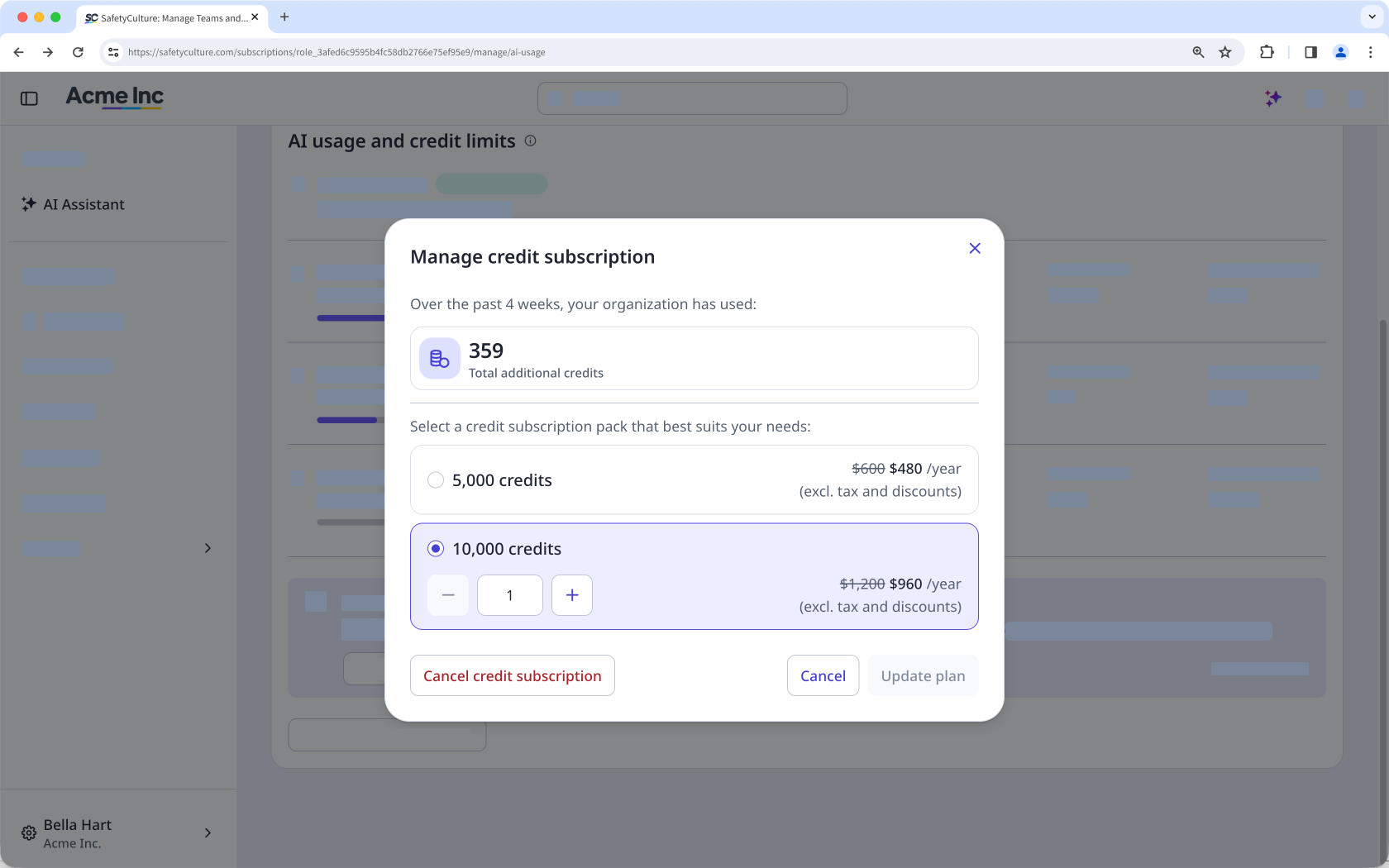The image size is (1389, 868).
Task: Click the zoom magnifier icon in address bar
Action: [x=1198, y=52]
